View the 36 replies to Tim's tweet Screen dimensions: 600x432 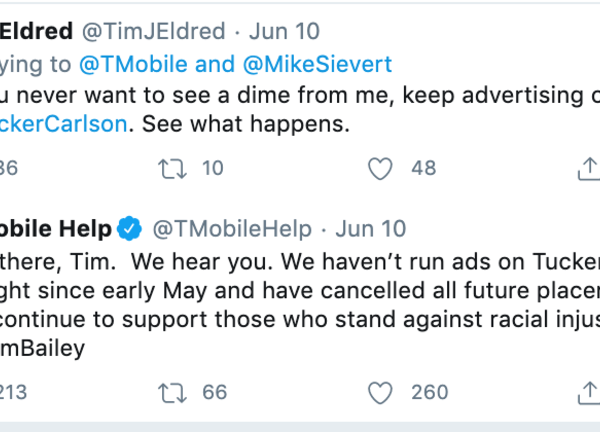(x=8, y=169)
